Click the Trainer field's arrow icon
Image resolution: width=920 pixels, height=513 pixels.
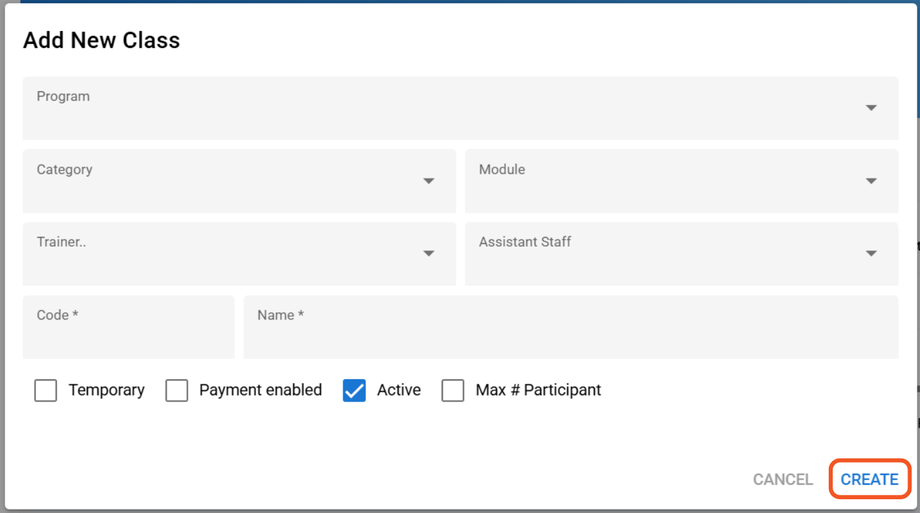[429, 254]
